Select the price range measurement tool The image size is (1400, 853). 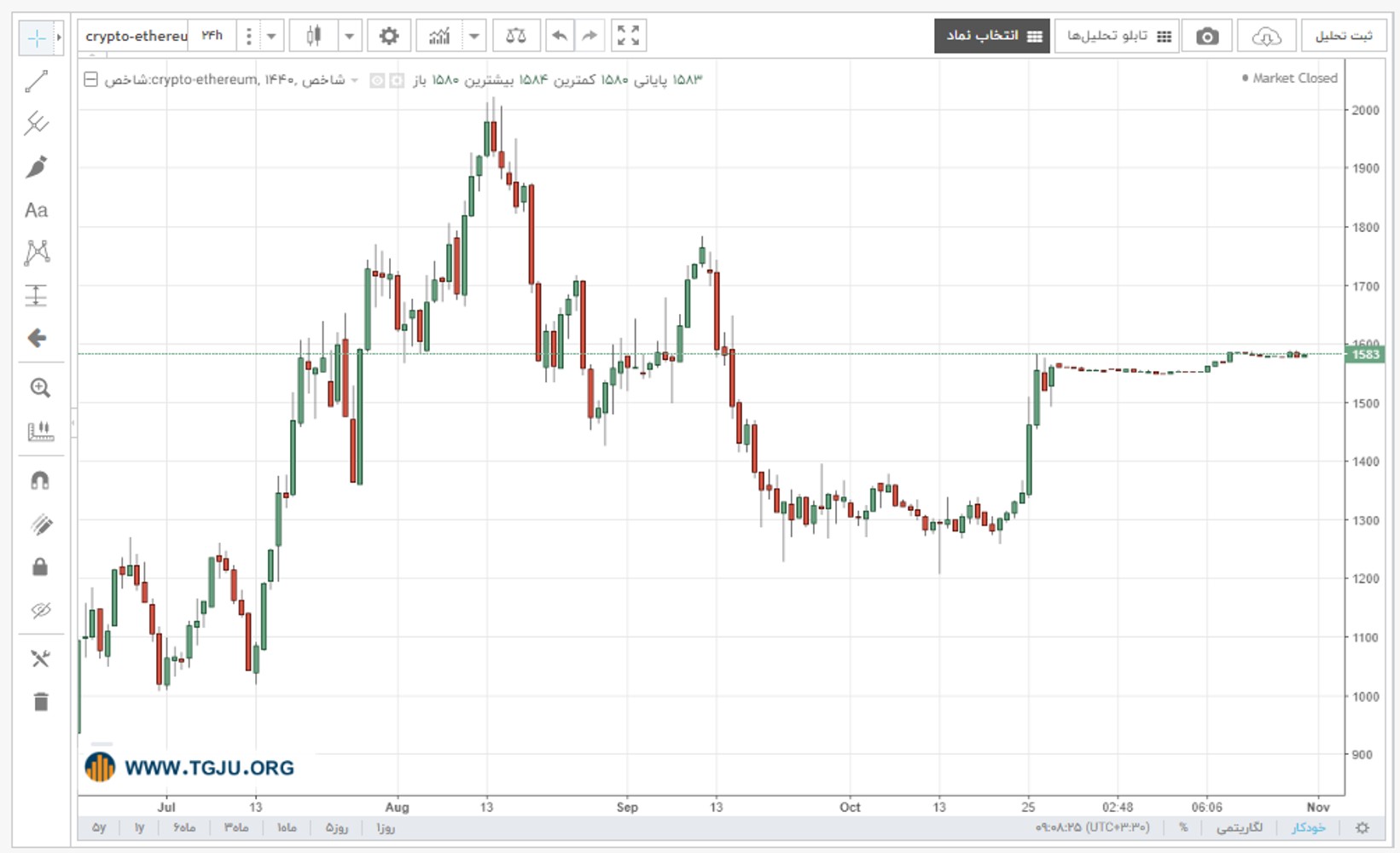pos(37,295)
